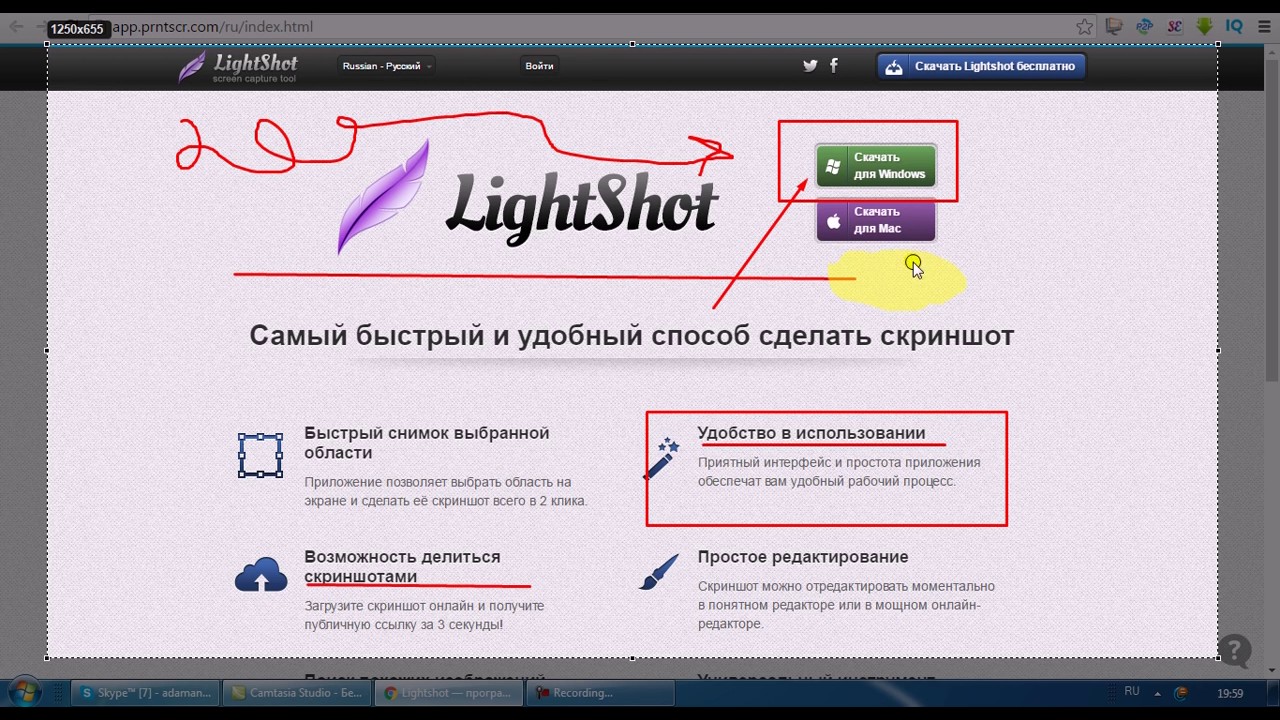Switch to Lightshot Chrome taskbar item
Viewport: 1280px width, 720px height.
click(x=448, y=692)
